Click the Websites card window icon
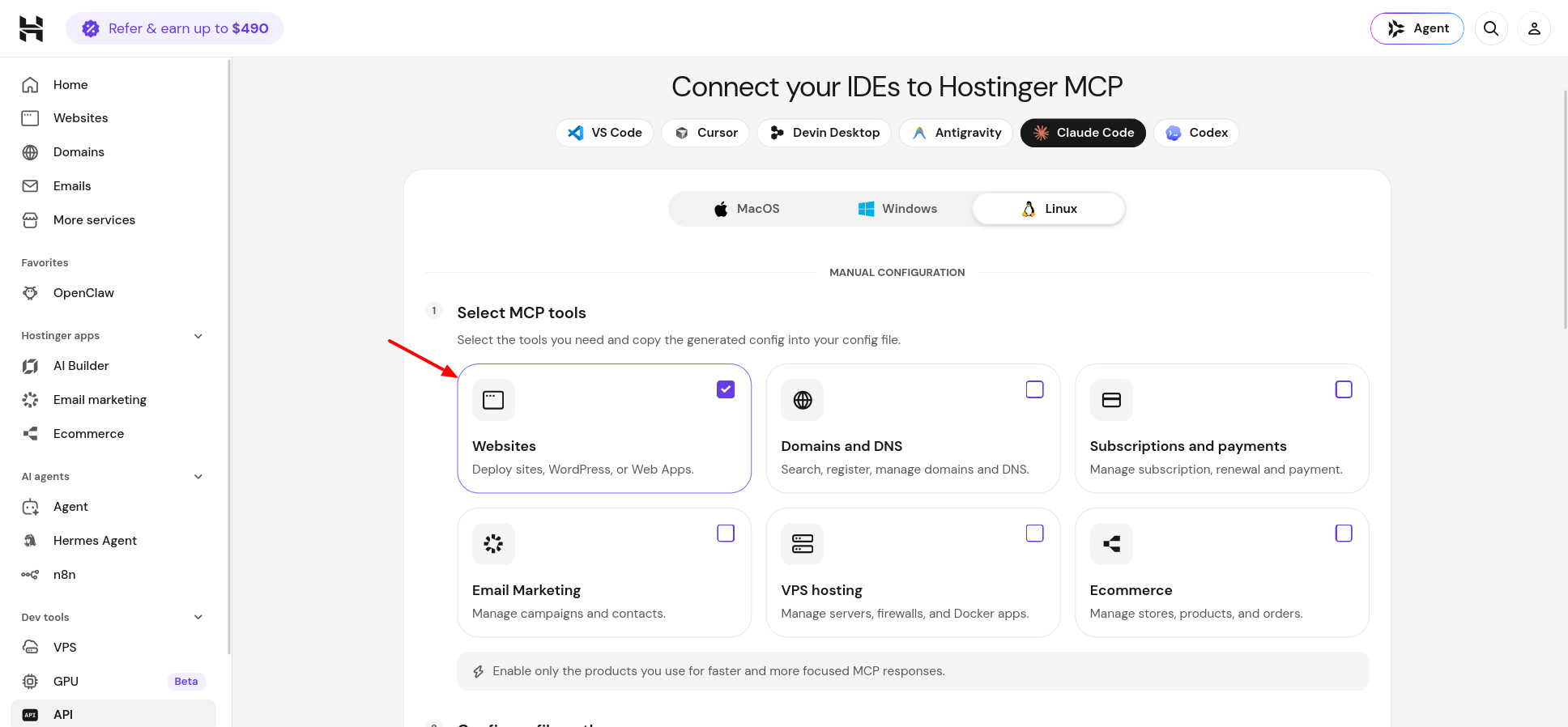This screenshot has width=1568, height=727. tap(493, 400)
